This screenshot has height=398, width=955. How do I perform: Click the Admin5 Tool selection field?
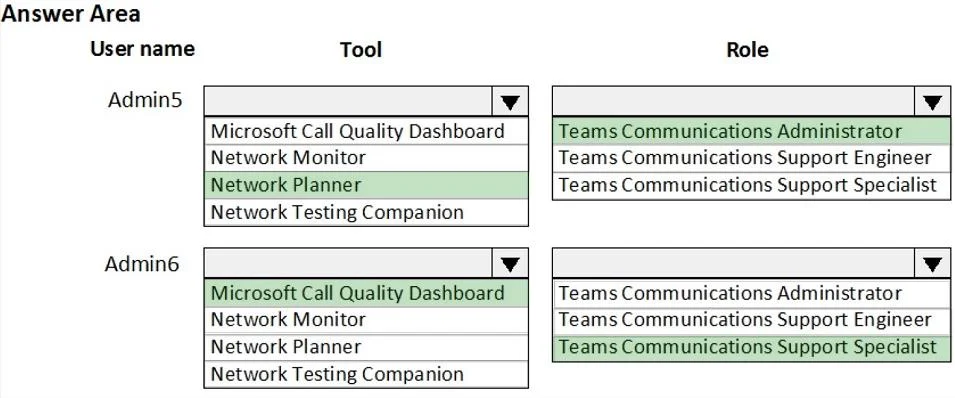click(x=348, y=102)
